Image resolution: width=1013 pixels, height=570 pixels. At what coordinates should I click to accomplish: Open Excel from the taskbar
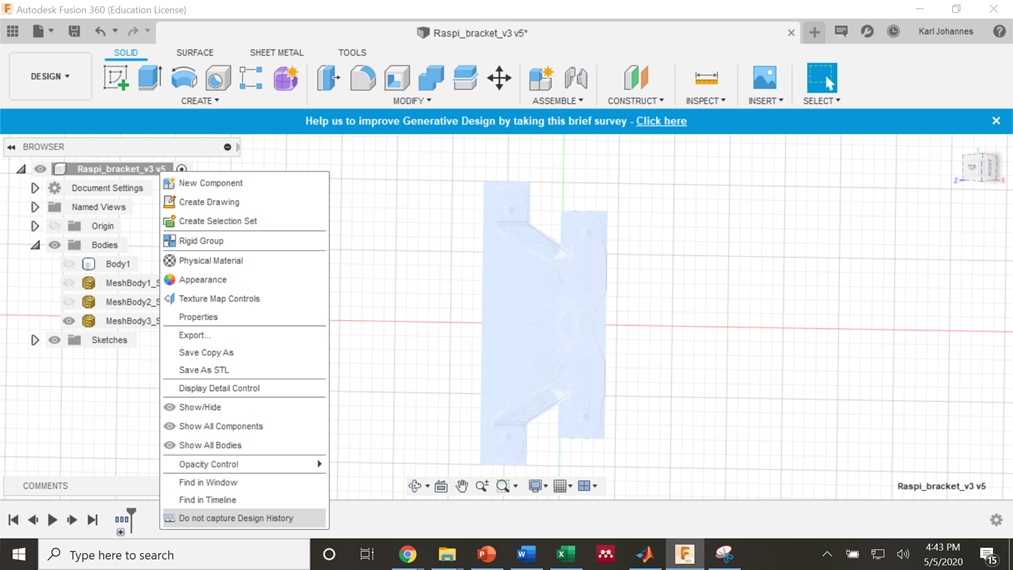566,554
